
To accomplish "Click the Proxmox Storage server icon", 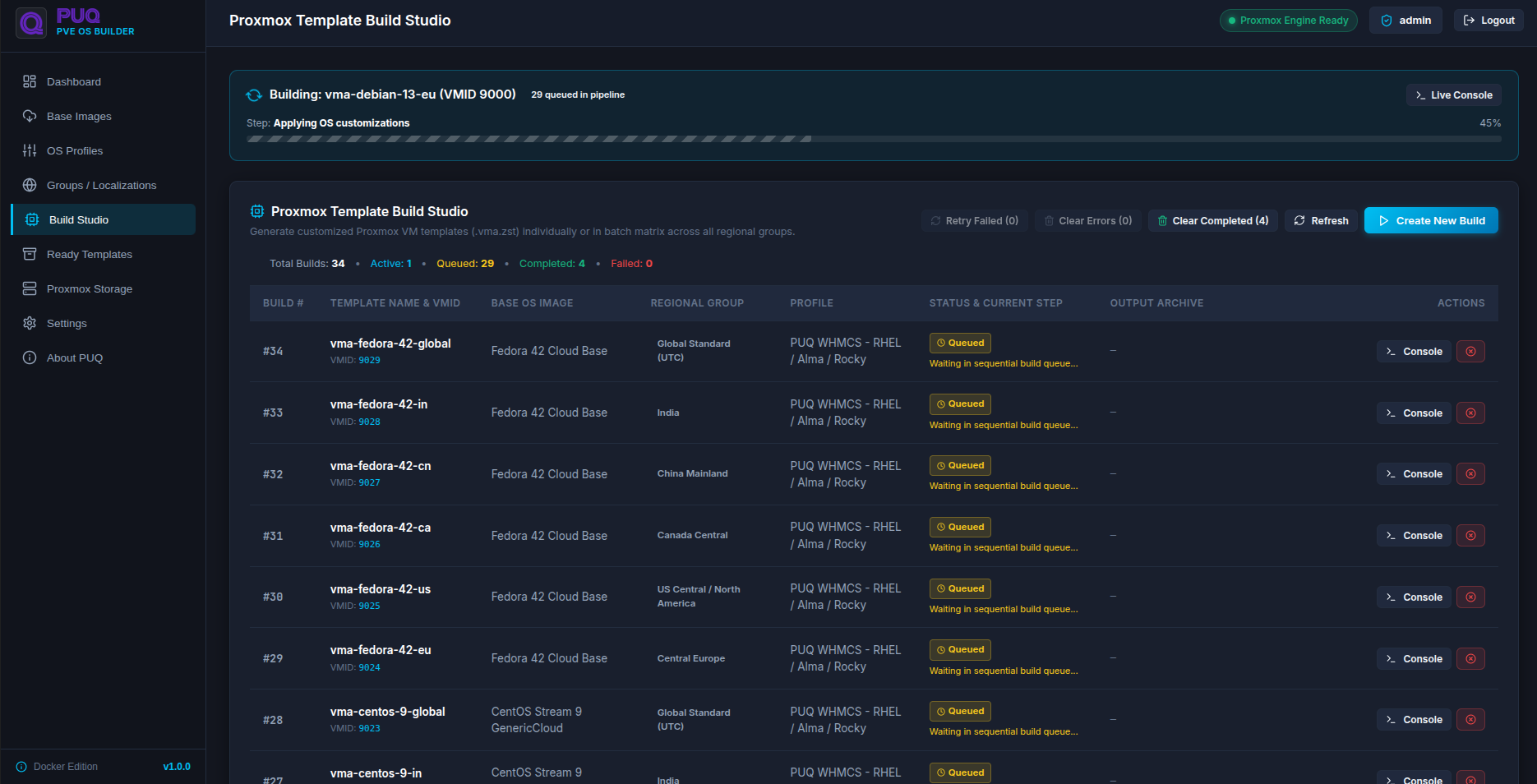I will (x=30, y=288).
